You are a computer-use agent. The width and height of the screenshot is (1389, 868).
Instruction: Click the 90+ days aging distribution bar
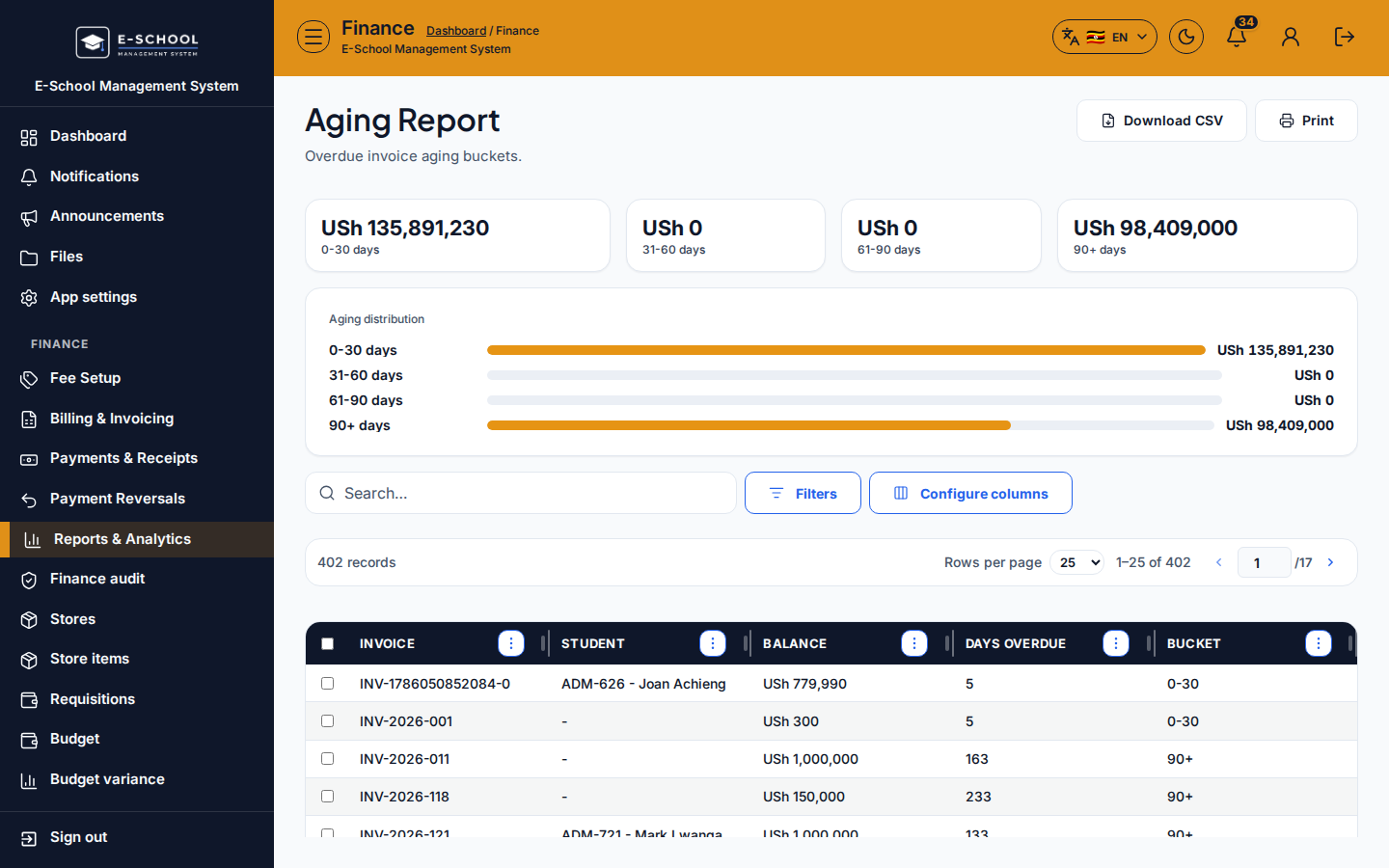(x=851, y=425)
